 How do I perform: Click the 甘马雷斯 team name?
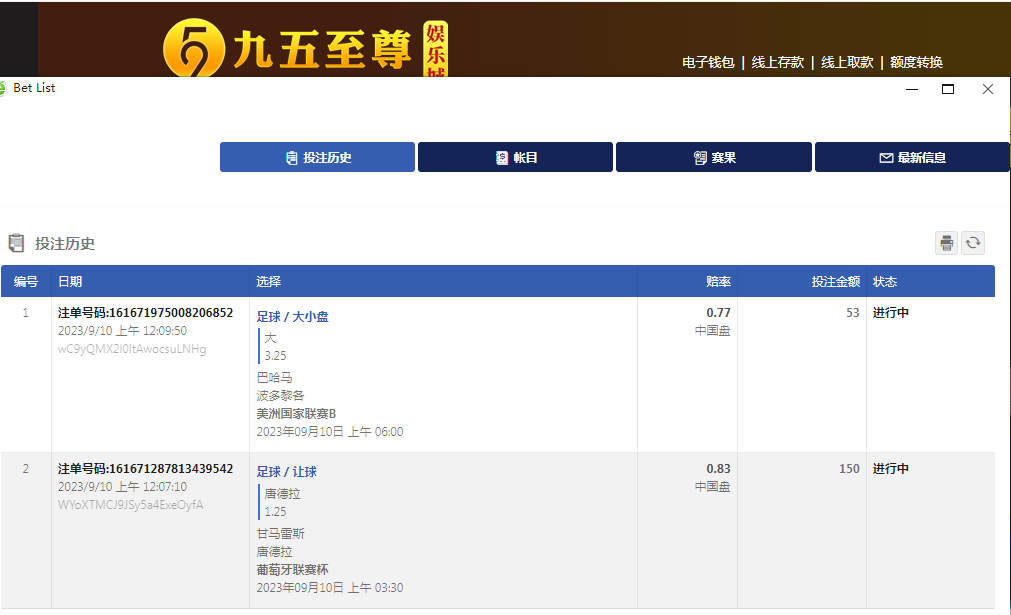pos(280,534)
